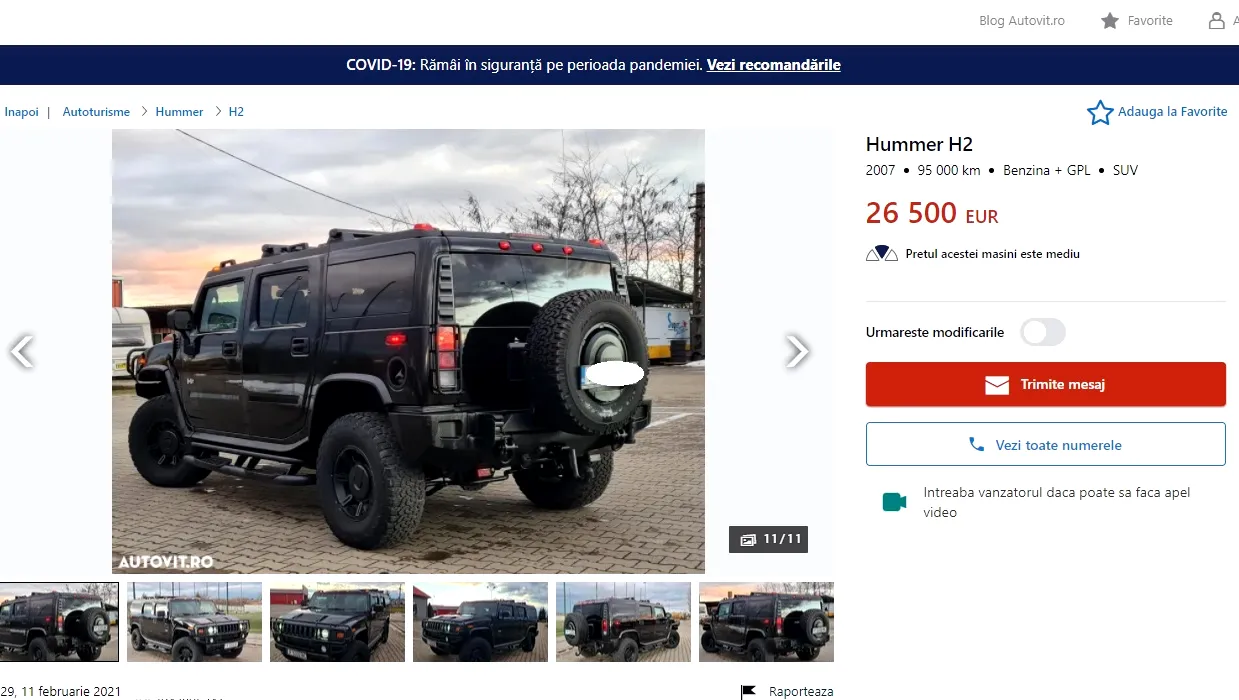
Task: Open Blog Autovit.ro link
Action: pyautogui.click(x=1022, y=20)
